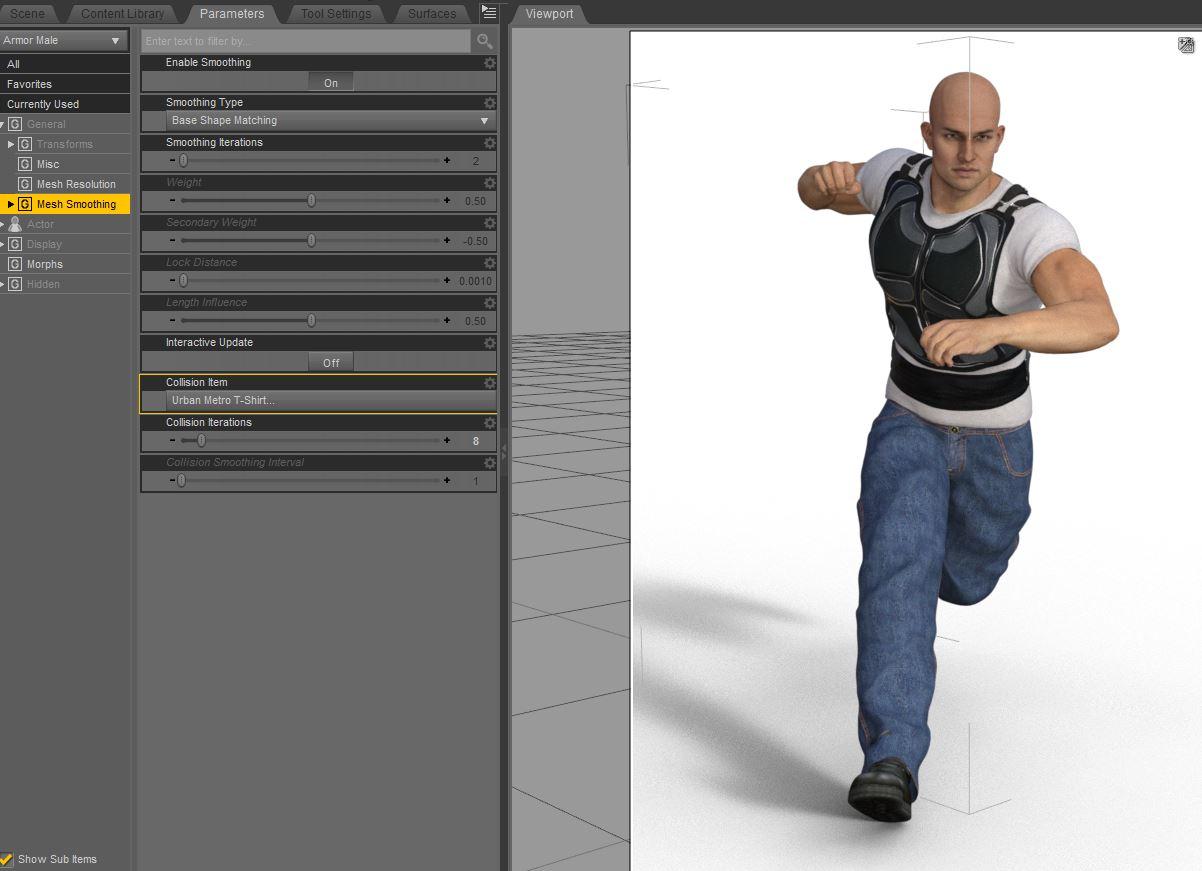Click the Lock Distance value 0.0010

[x=475, y=281]
